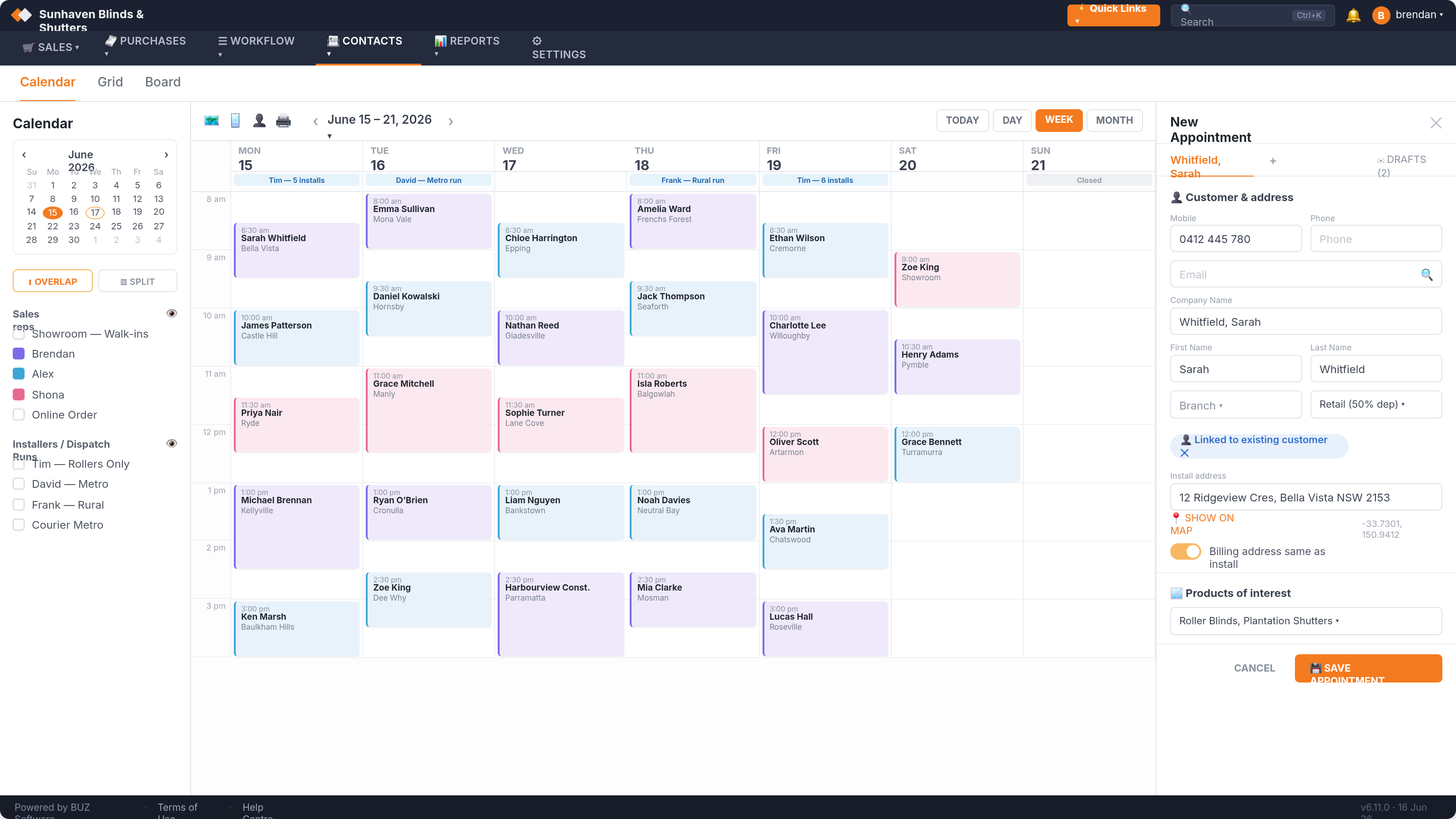
Task: Remove the linked existing customer X
Action: pyautogui.click(x=1185, y=453)
